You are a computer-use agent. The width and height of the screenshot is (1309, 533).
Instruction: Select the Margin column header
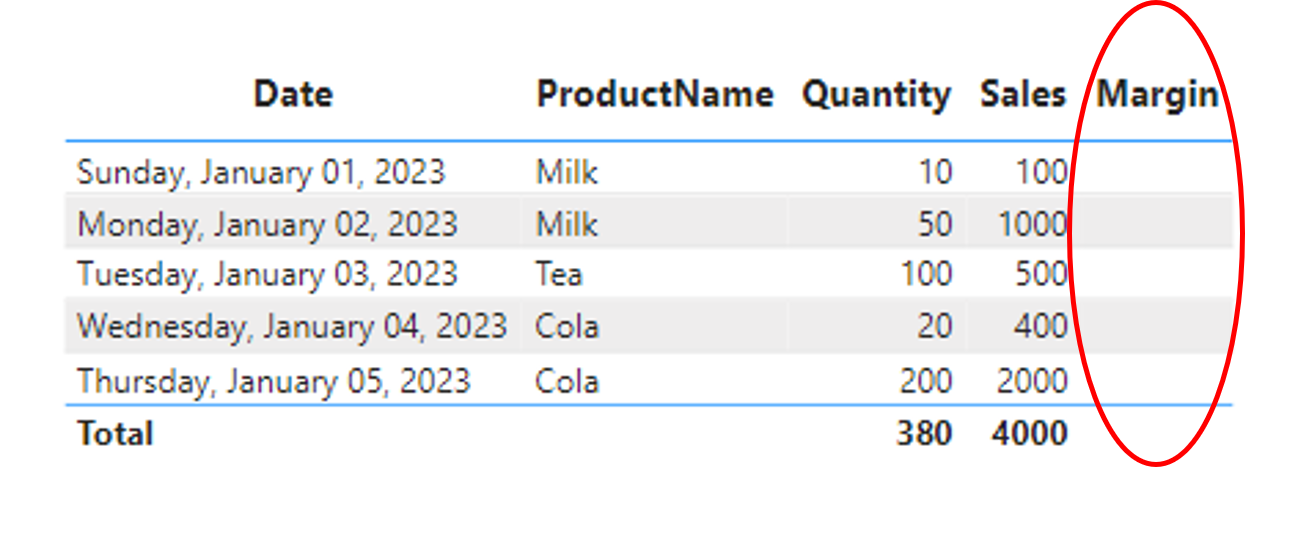click(x=1158, y=95)
